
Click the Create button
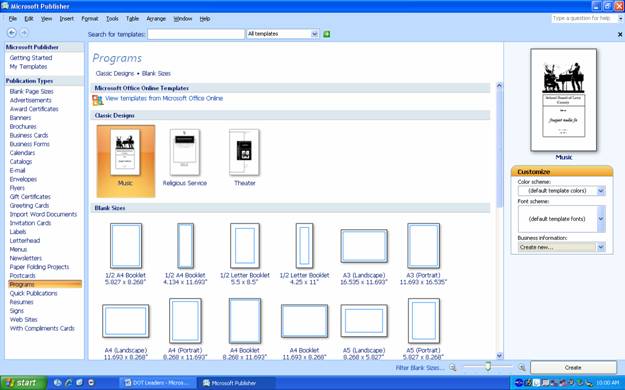click(x=573, y=367)
